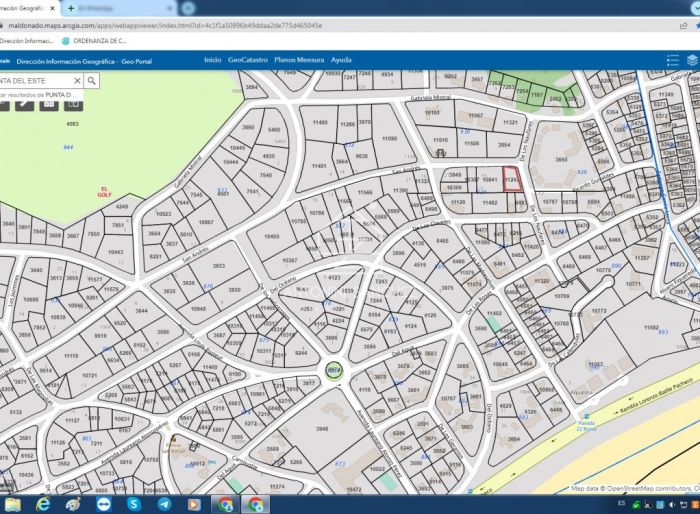Click the magnifier search button
Viewport: 700px width, 514px height.
(92, 81)
